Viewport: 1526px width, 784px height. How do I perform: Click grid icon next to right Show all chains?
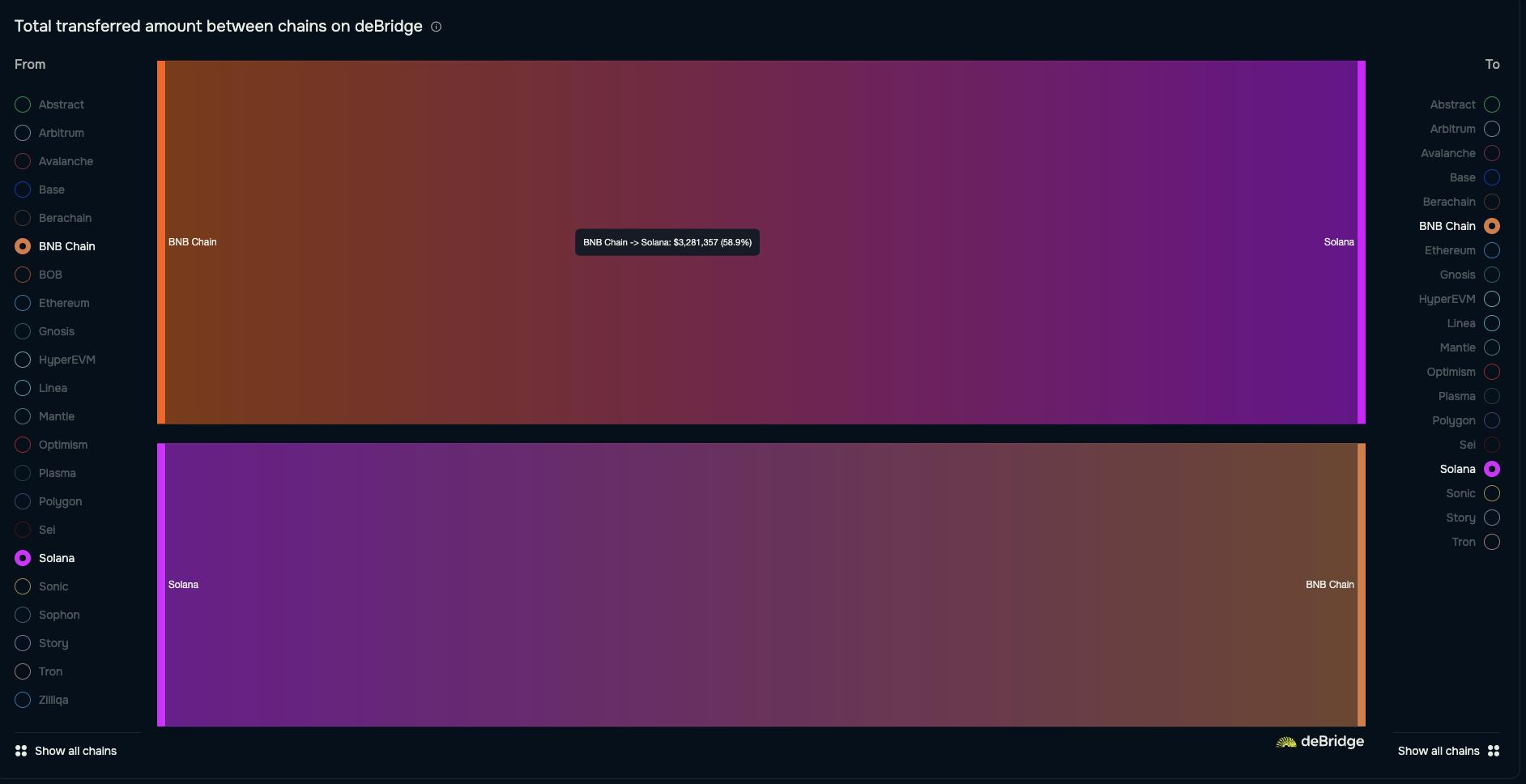pos(1494,751)
